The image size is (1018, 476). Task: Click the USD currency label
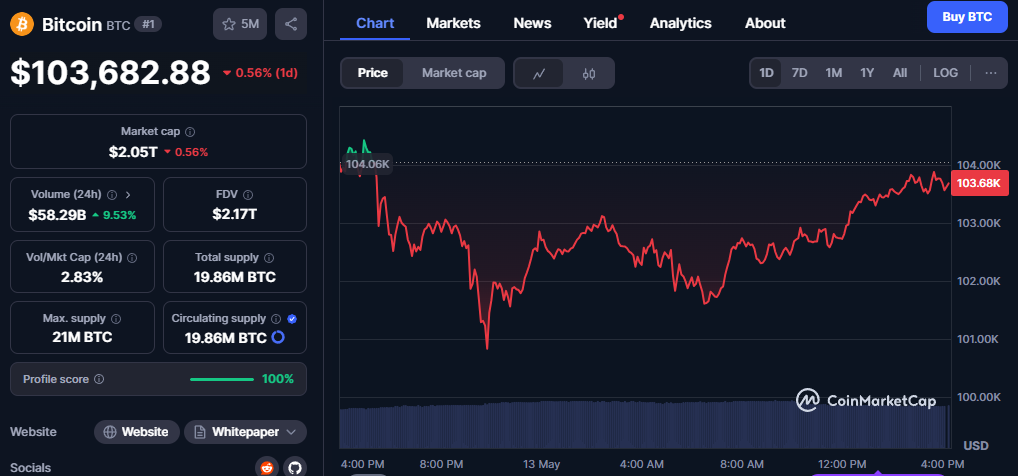pos(976,445)
